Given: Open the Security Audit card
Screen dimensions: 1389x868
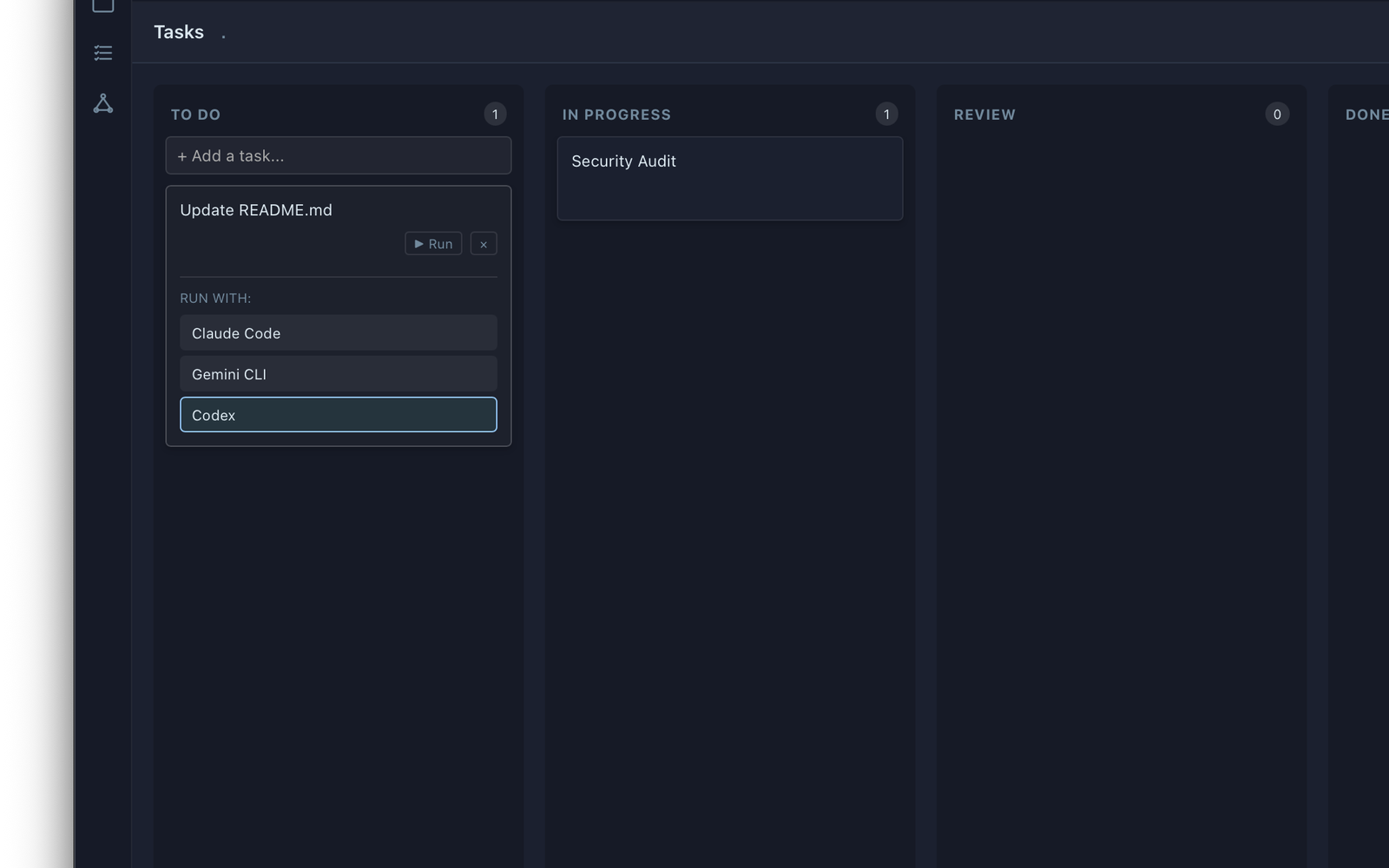Looking at the screenshot, I should [x=729, y=178].
